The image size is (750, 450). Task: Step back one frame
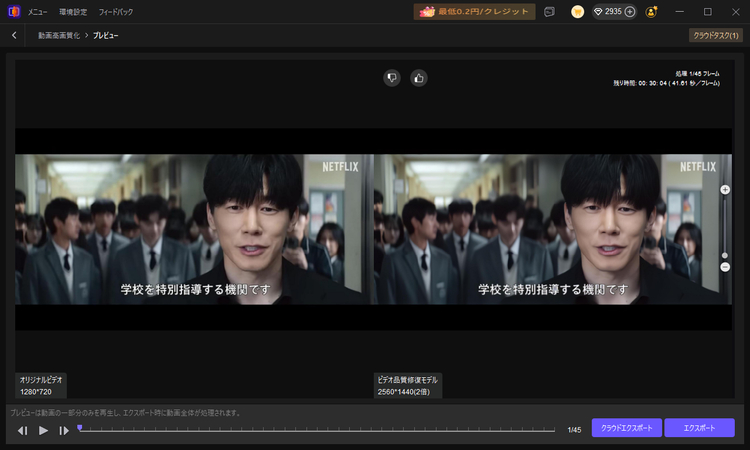[22, 430]
